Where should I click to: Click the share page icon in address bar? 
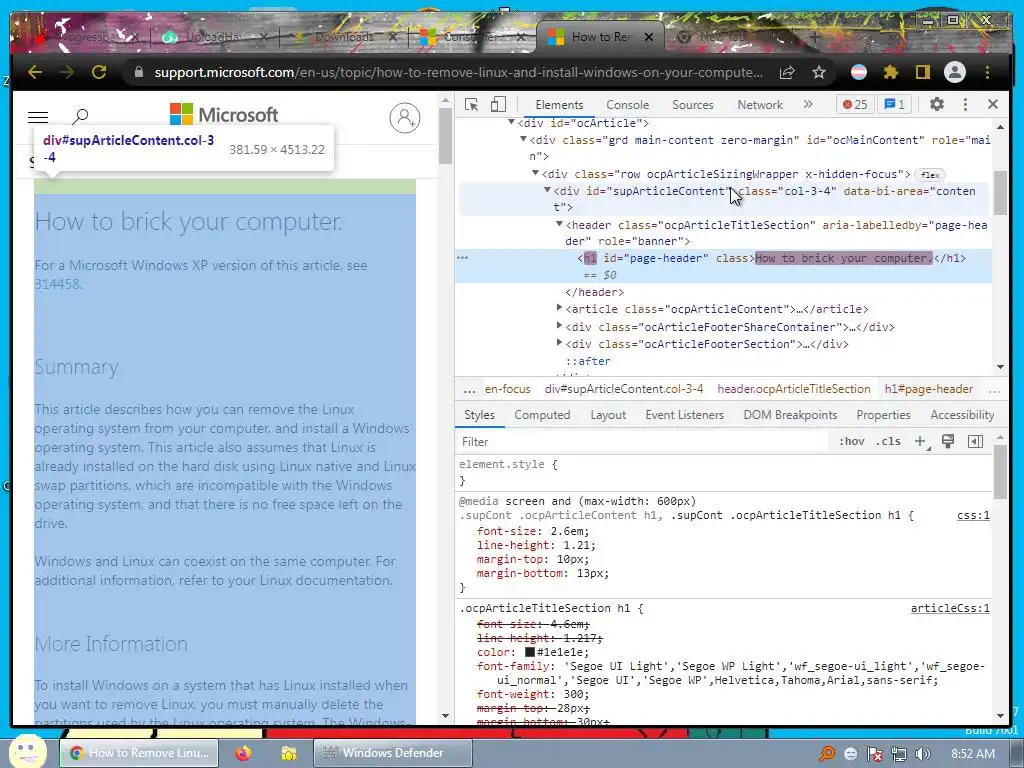787,72
